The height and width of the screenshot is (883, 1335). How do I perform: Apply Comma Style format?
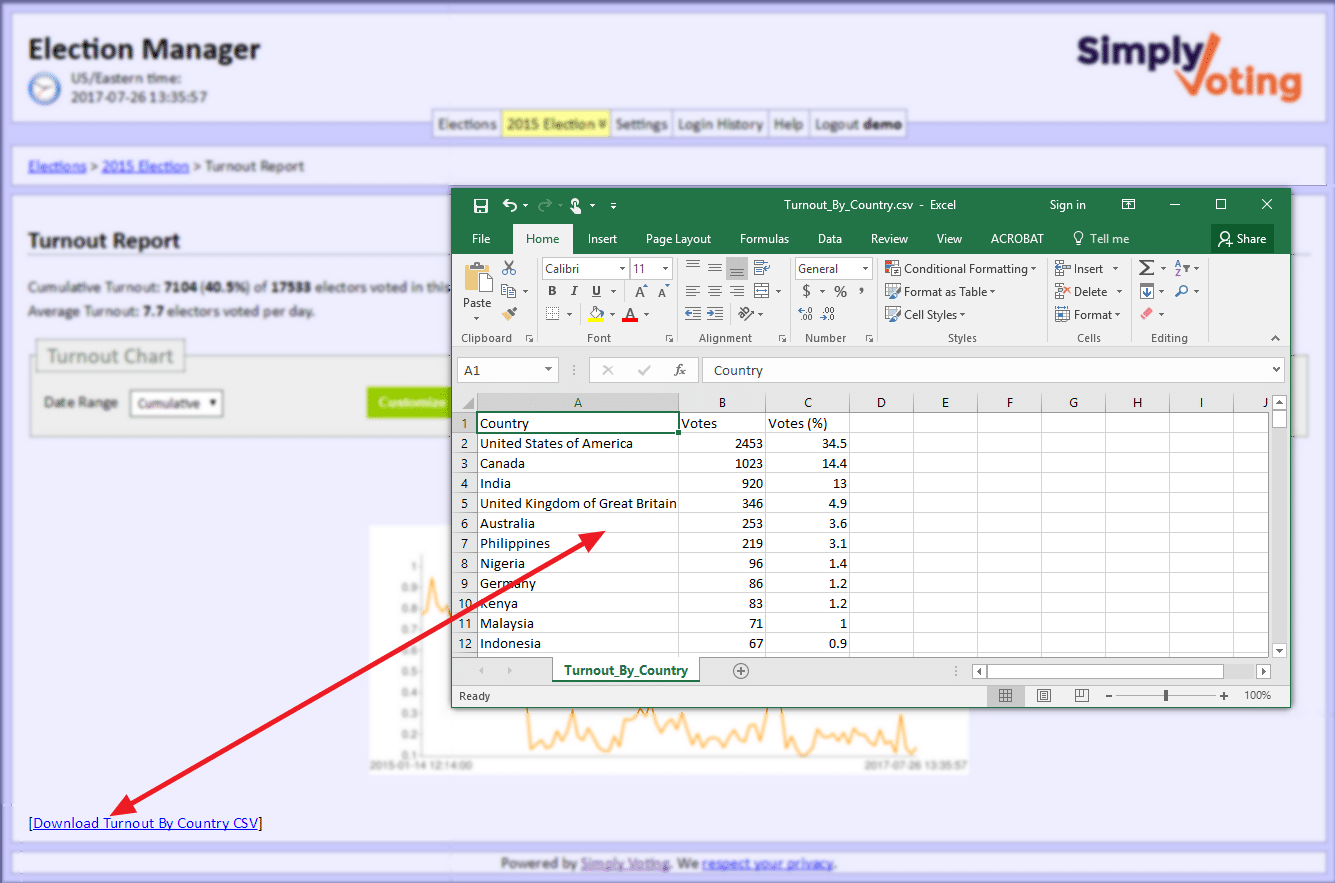[861, 291]
